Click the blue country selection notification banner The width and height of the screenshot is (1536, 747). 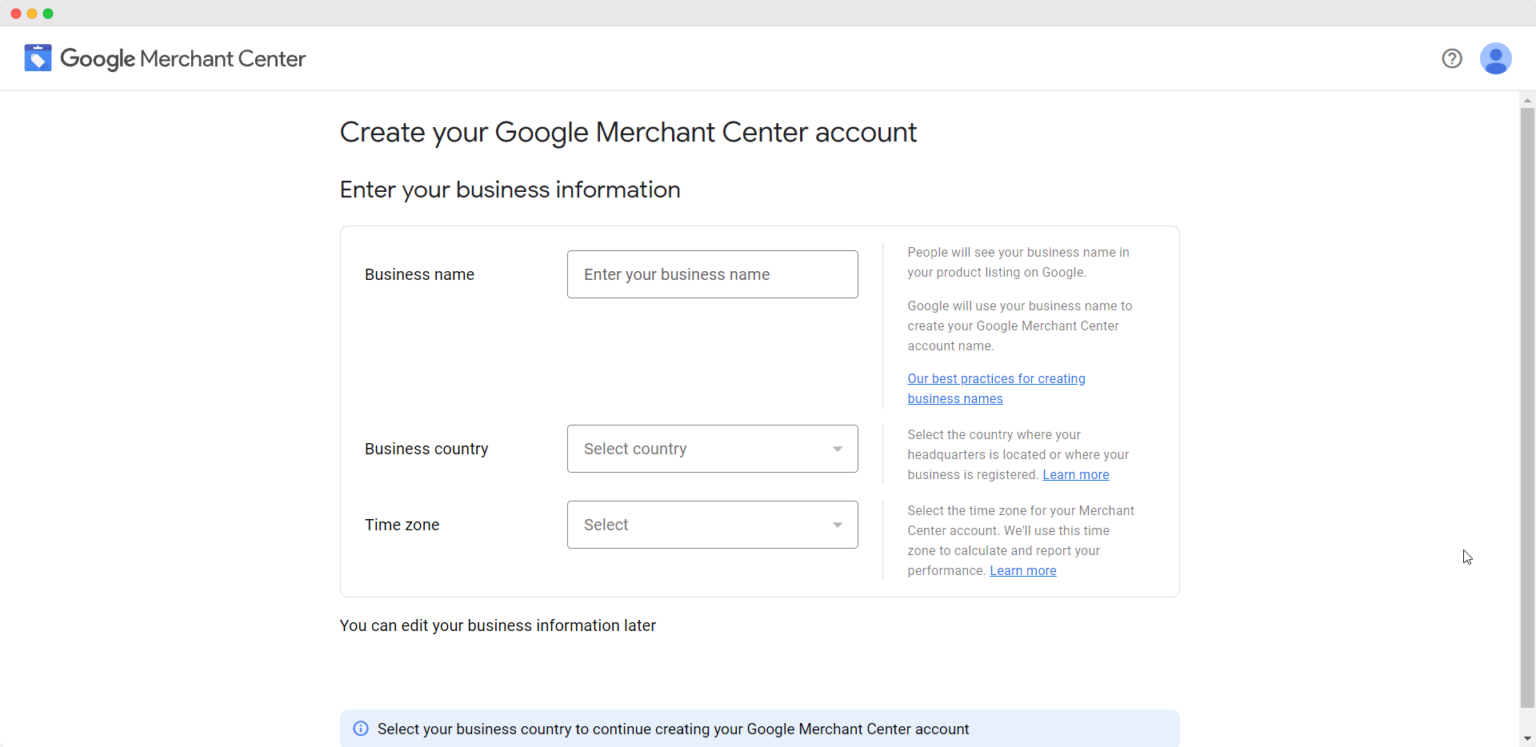(x=760, y=728)
